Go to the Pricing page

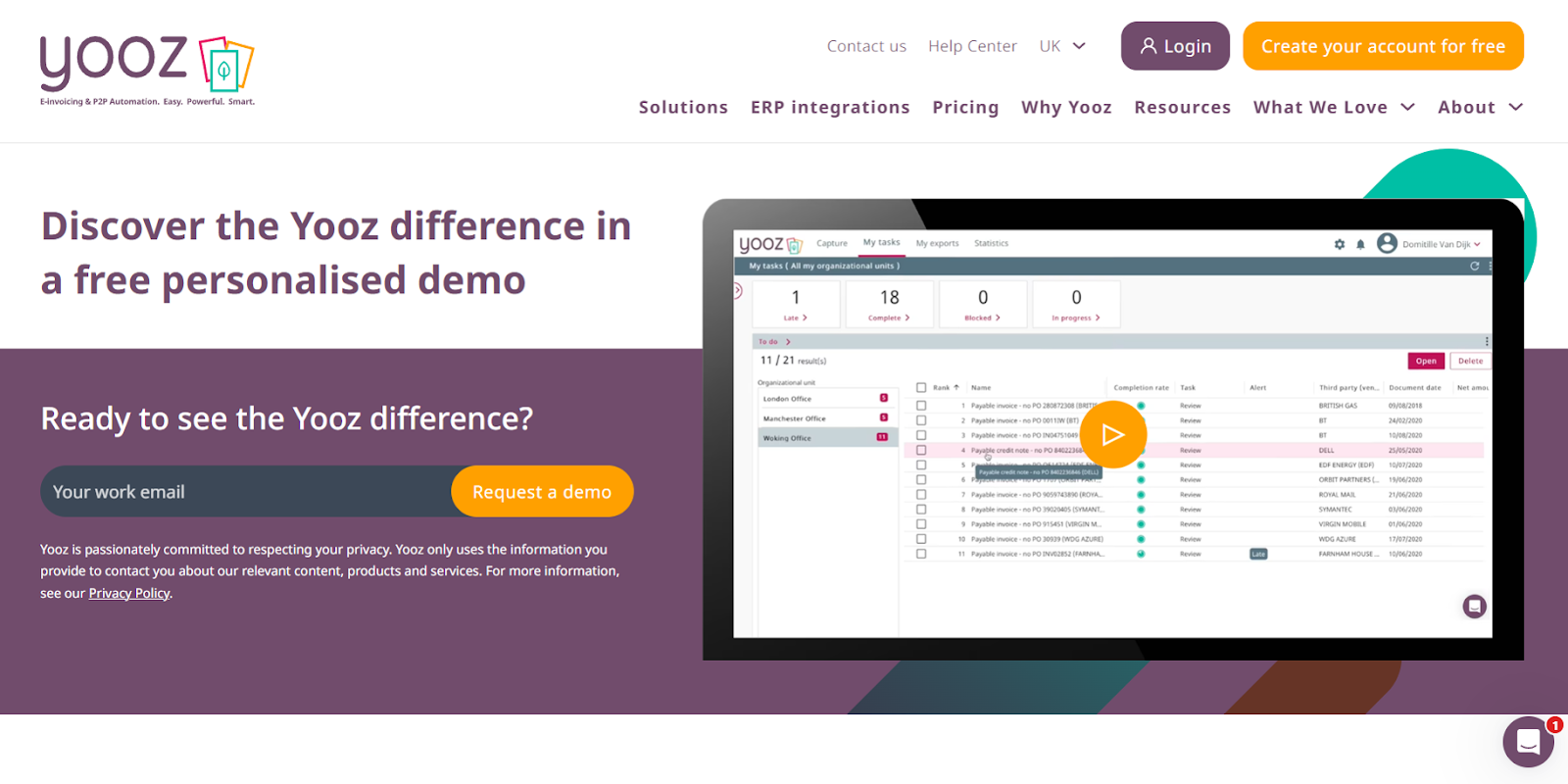965,107
